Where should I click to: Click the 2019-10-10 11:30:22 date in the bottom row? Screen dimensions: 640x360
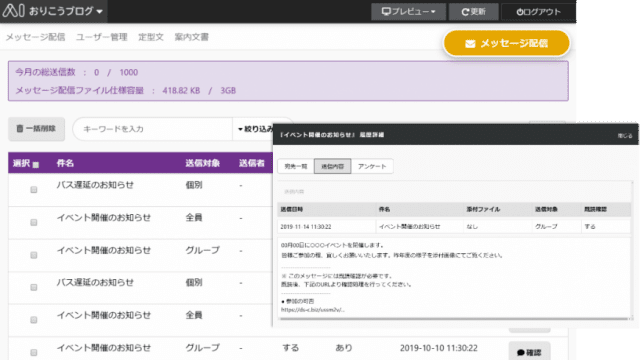tap(439, 348)
